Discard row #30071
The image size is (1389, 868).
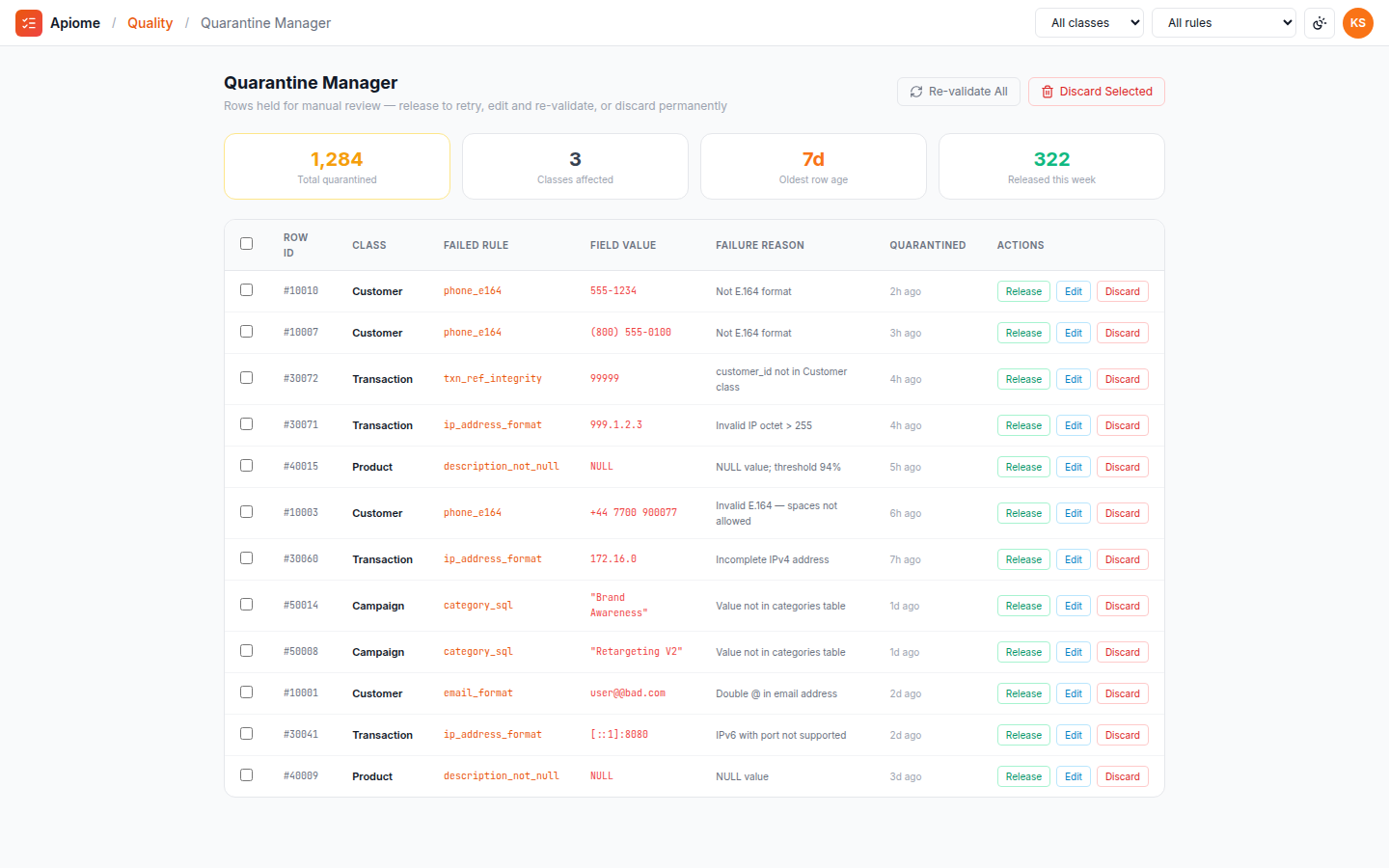pos(1123,425)
